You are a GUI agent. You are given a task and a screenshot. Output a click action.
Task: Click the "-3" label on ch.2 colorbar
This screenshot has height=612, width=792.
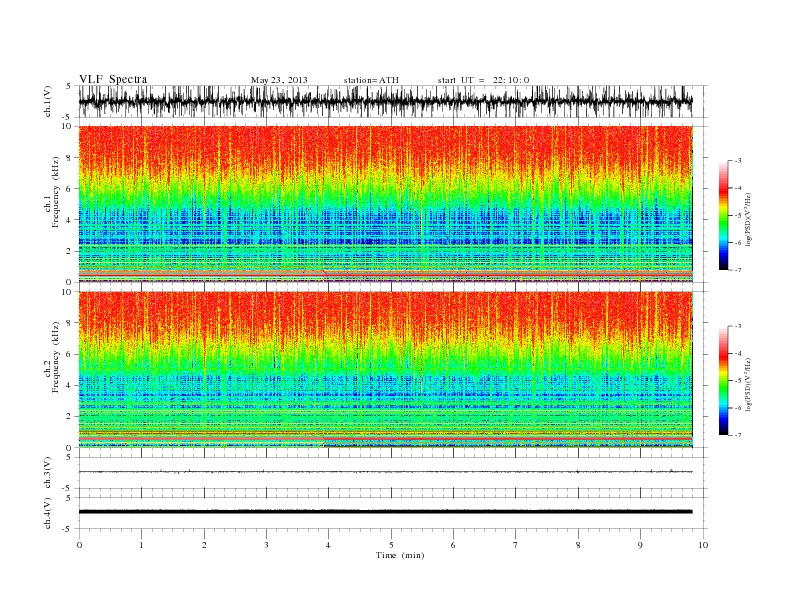(x=738, y=326)
